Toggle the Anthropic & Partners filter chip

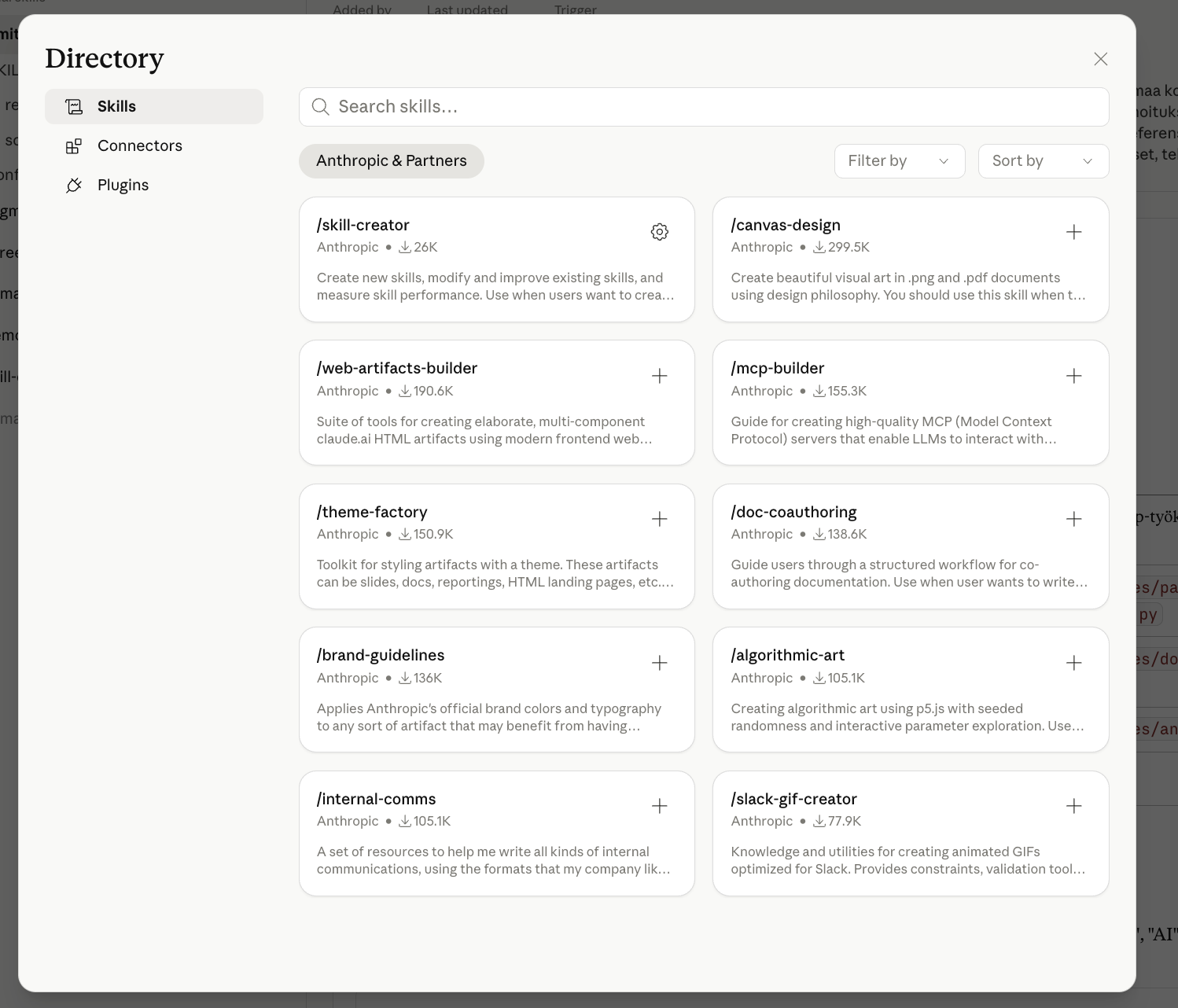click(x=391, y=161)
